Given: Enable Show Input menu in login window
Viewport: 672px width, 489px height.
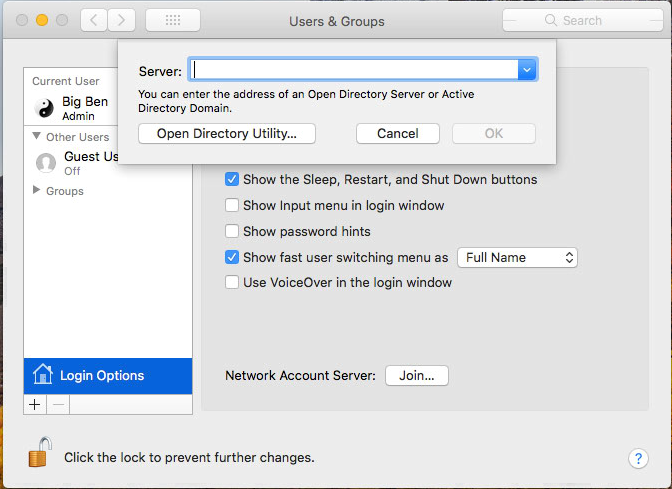Looking at the screenshot, I should [232, 205].
